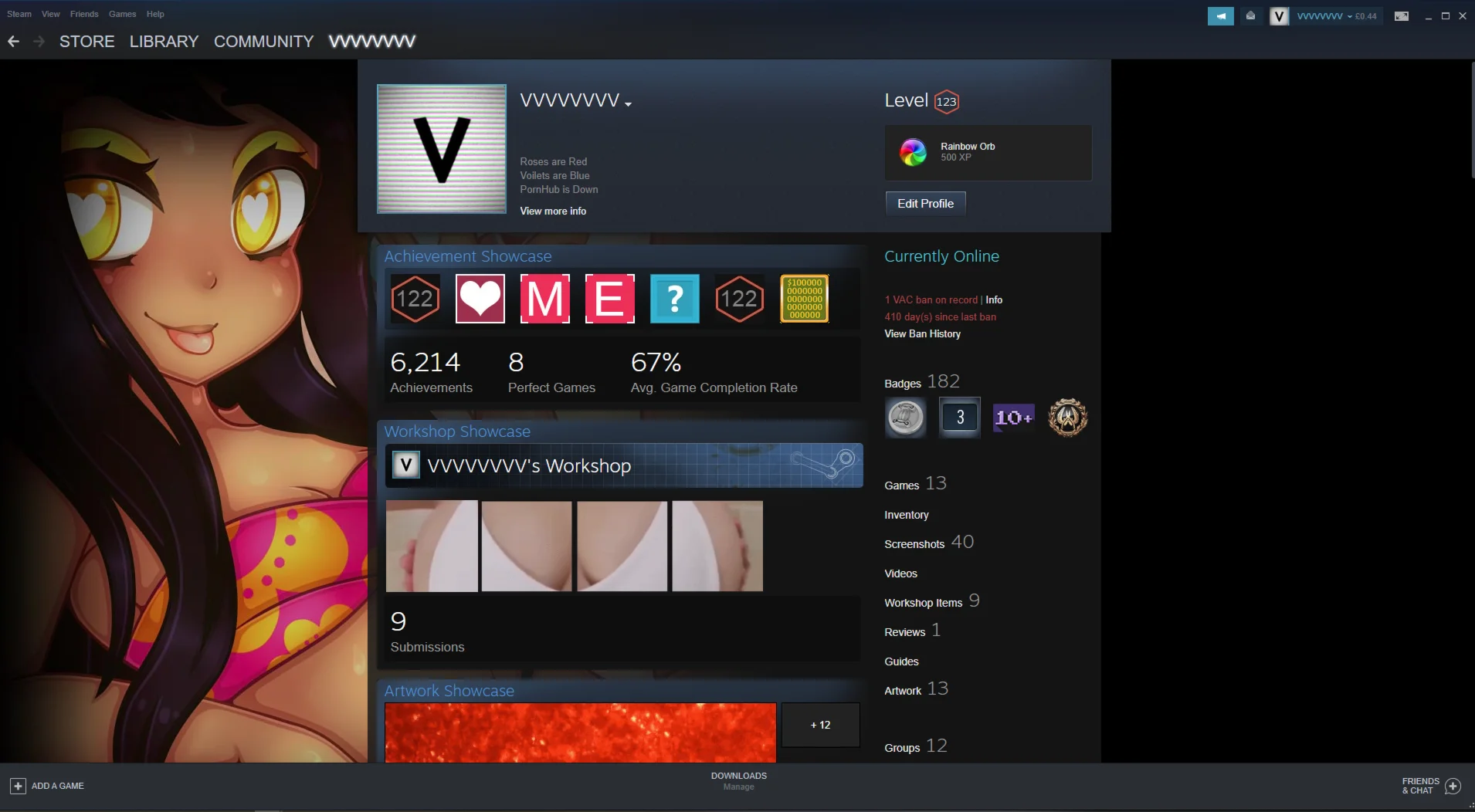Expand the profile name dropdown arrow
The height and width of the screenshot is (812, 1475).
pos(628,103)
